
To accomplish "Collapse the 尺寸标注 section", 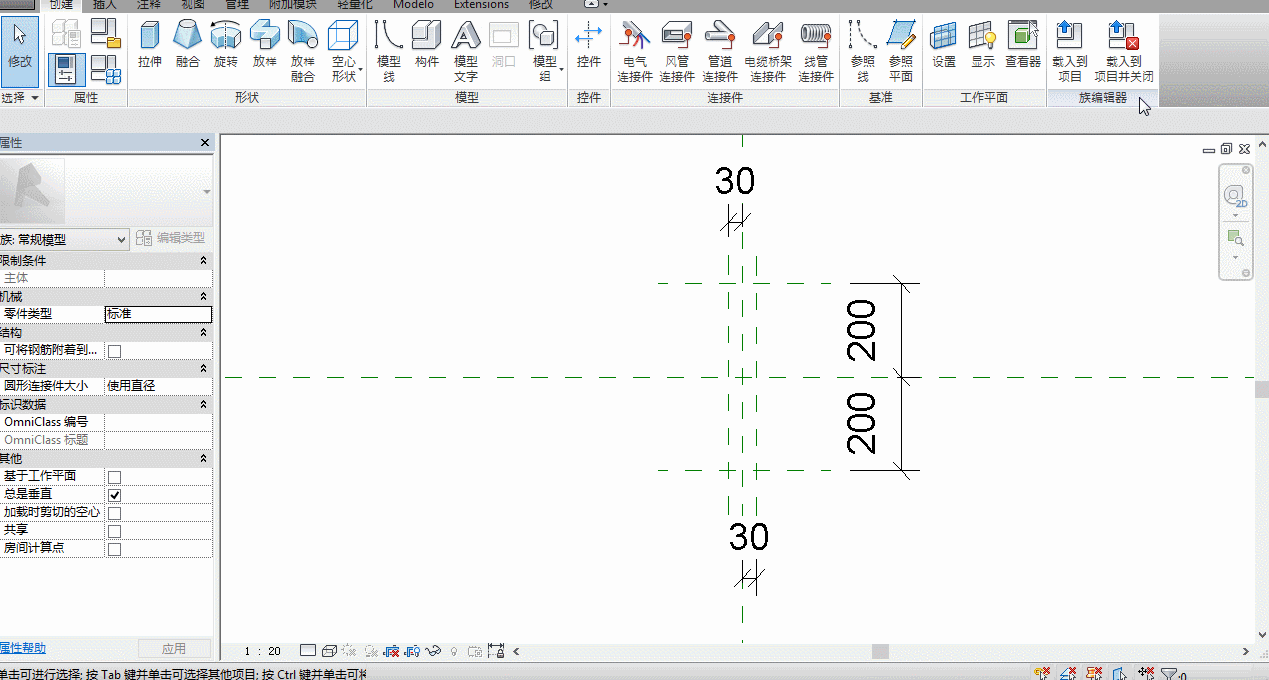I will click(x=204, y=368).
